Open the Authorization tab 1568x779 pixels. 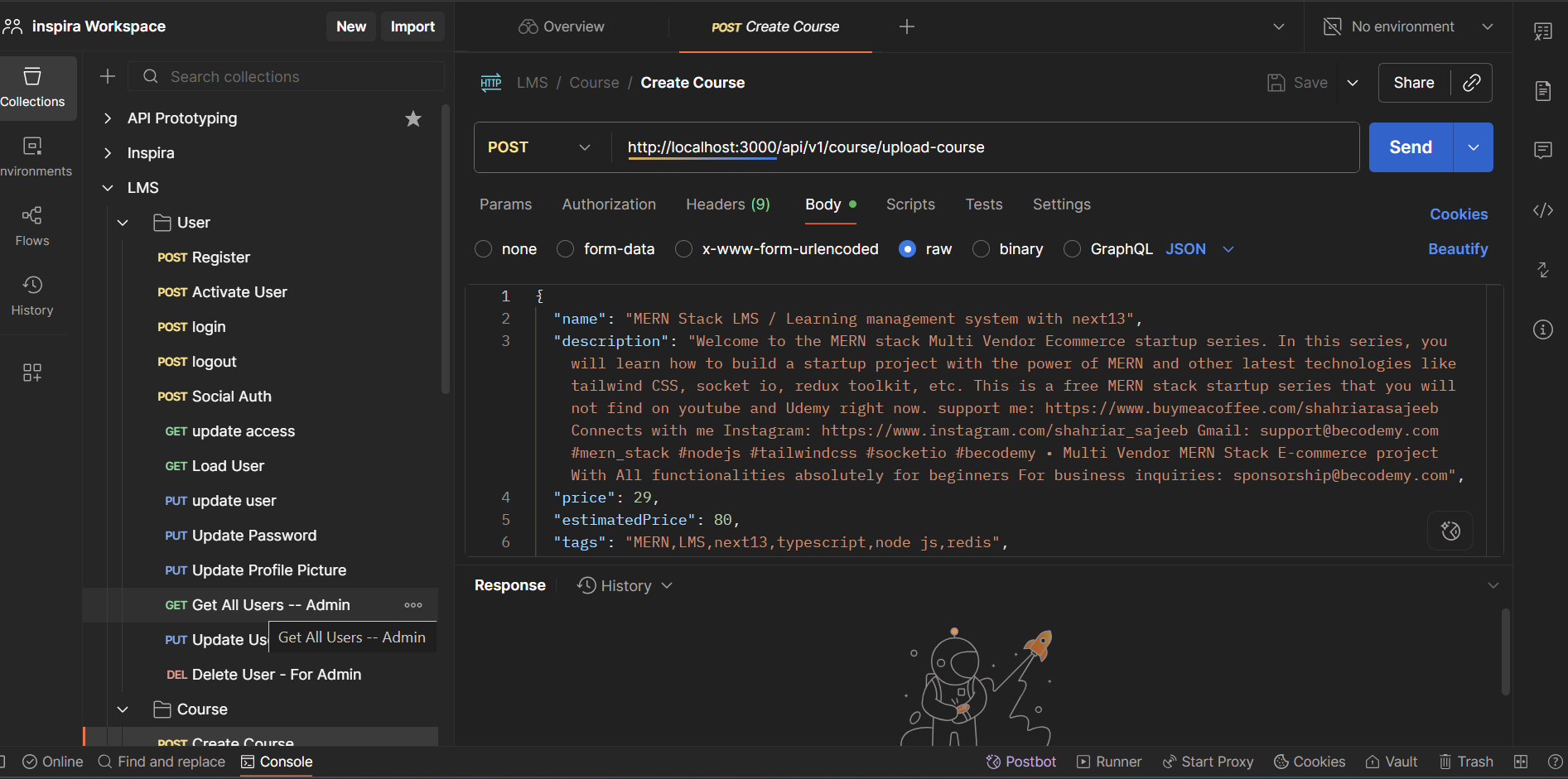pos(609,204)
